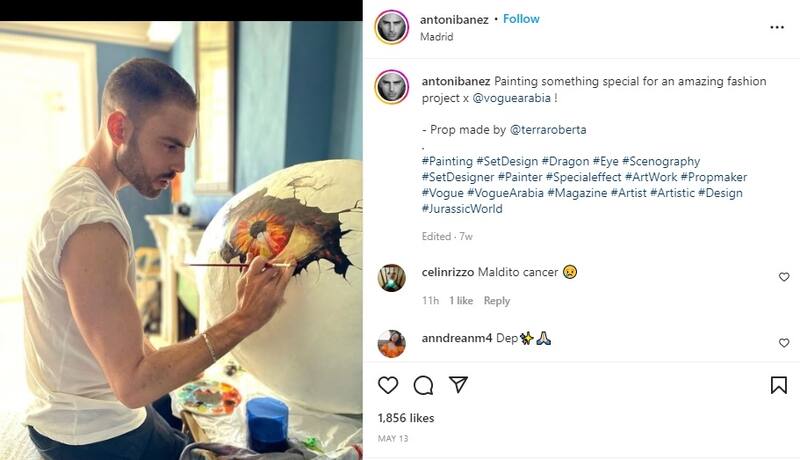View celinrizzo's profile avatar

tap(391, 277)
